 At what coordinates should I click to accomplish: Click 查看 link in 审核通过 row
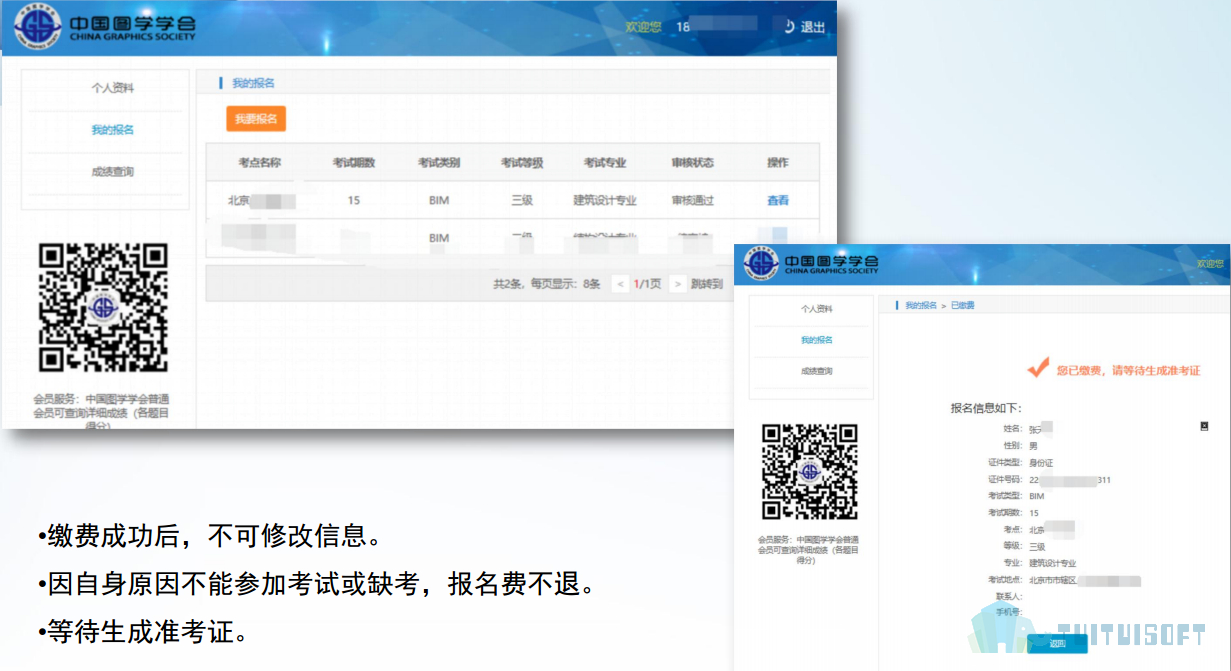coord(778,200)
